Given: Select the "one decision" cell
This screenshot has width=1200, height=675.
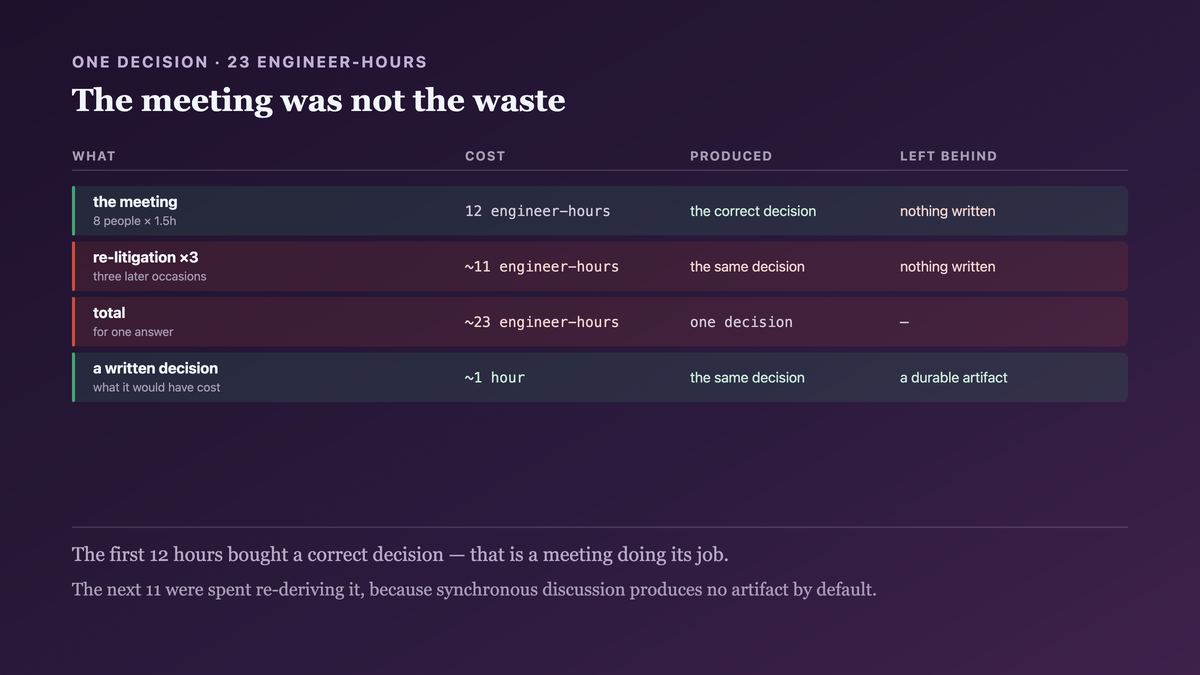Looking at the screenshot, I should (x=741, y=322).
